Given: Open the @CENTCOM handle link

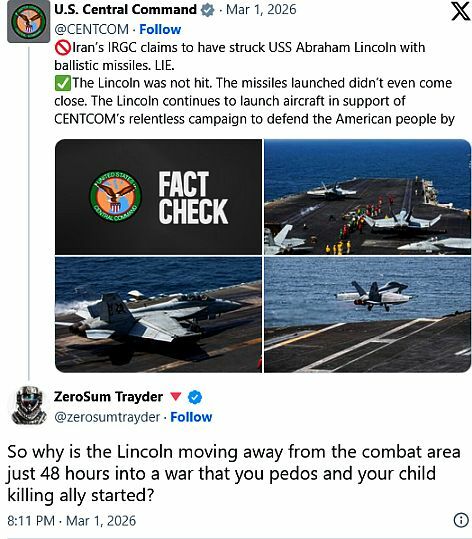Looking at the screenshot, I should coord(91,30).
